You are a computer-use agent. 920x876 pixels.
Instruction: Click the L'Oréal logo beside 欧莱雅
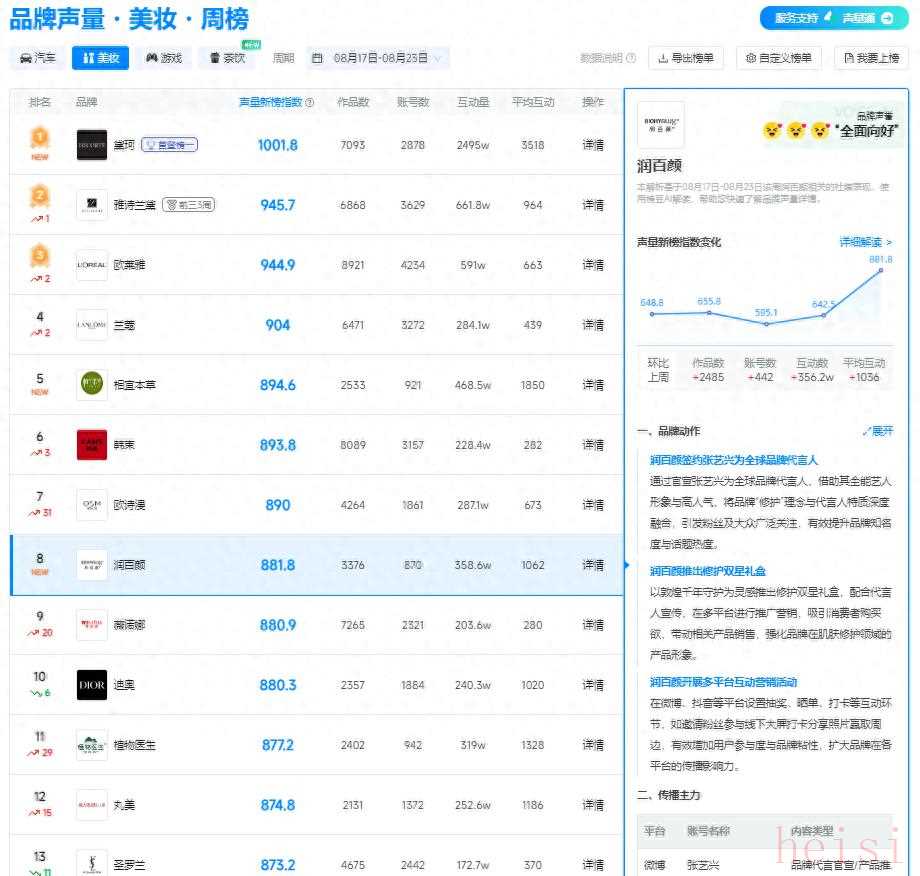tap(92, 265)
